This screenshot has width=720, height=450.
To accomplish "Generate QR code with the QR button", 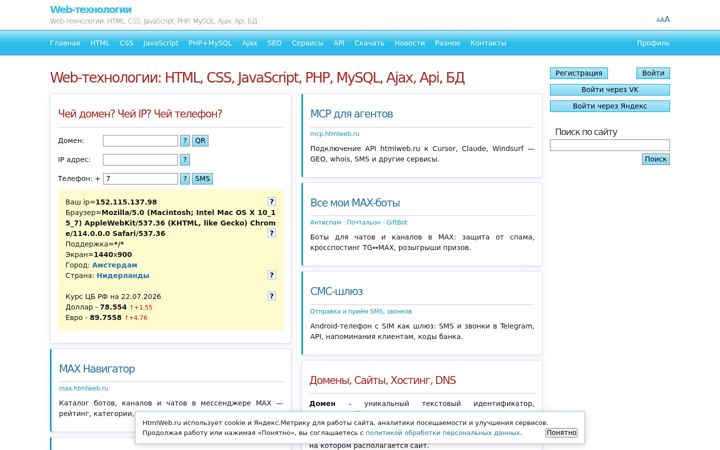I will click(200, 141).
